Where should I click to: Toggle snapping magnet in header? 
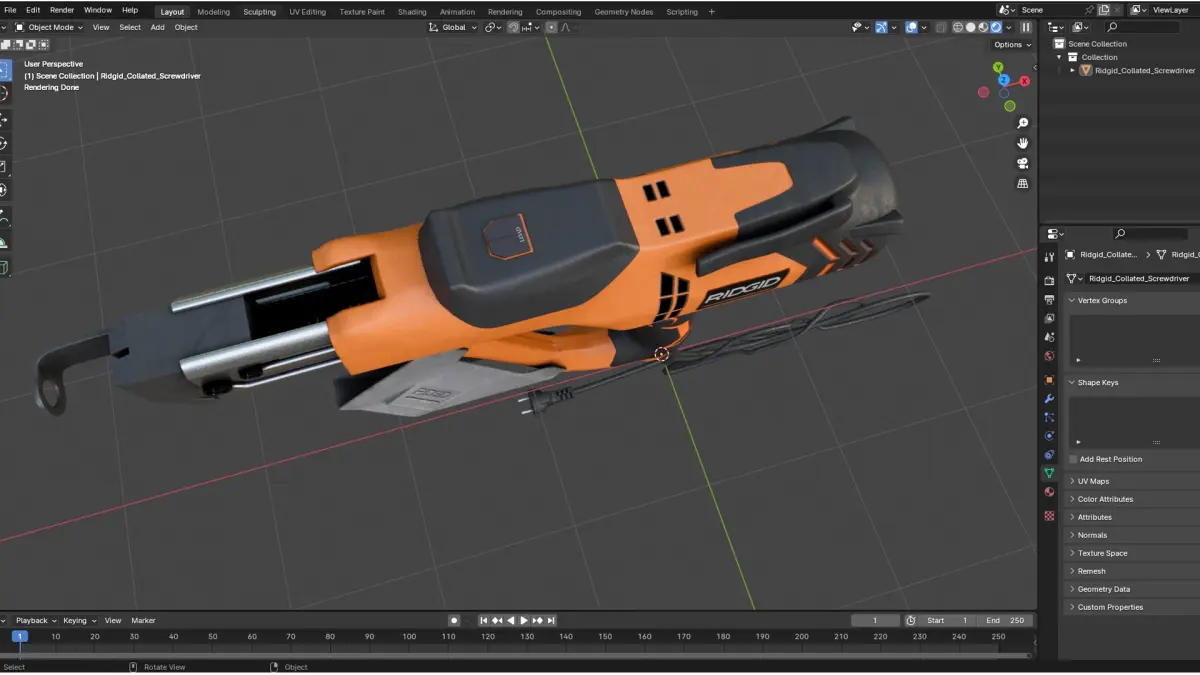(514, 27)
